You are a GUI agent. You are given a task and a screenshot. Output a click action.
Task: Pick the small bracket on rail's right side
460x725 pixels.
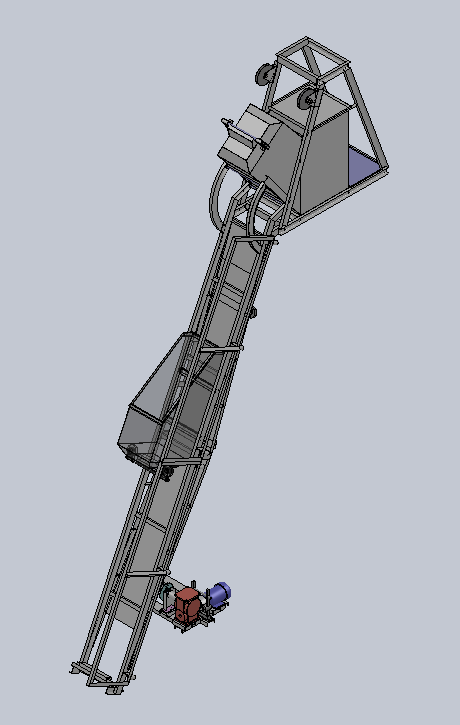tap(253, 312)
